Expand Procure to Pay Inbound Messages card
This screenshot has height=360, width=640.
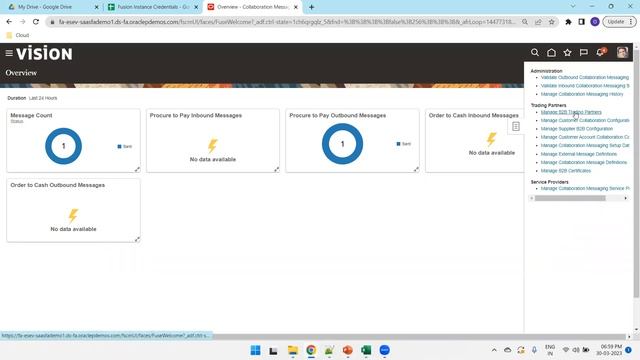tap(277, 169)
